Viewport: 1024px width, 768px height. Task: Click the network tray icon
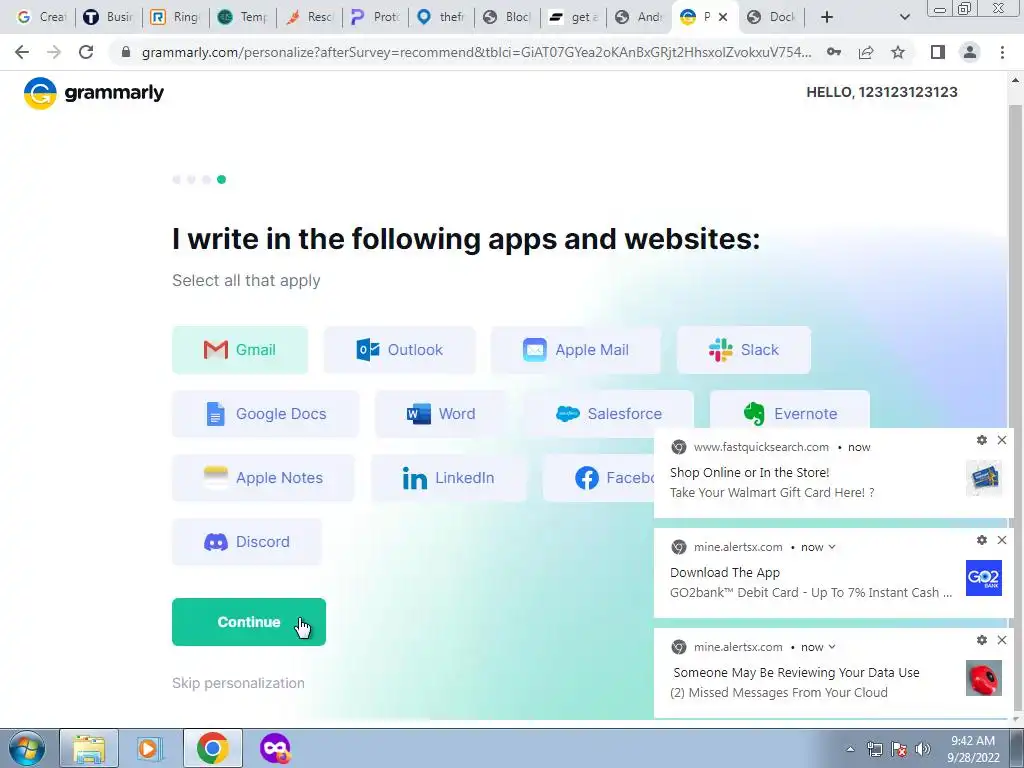click(874, 749)
